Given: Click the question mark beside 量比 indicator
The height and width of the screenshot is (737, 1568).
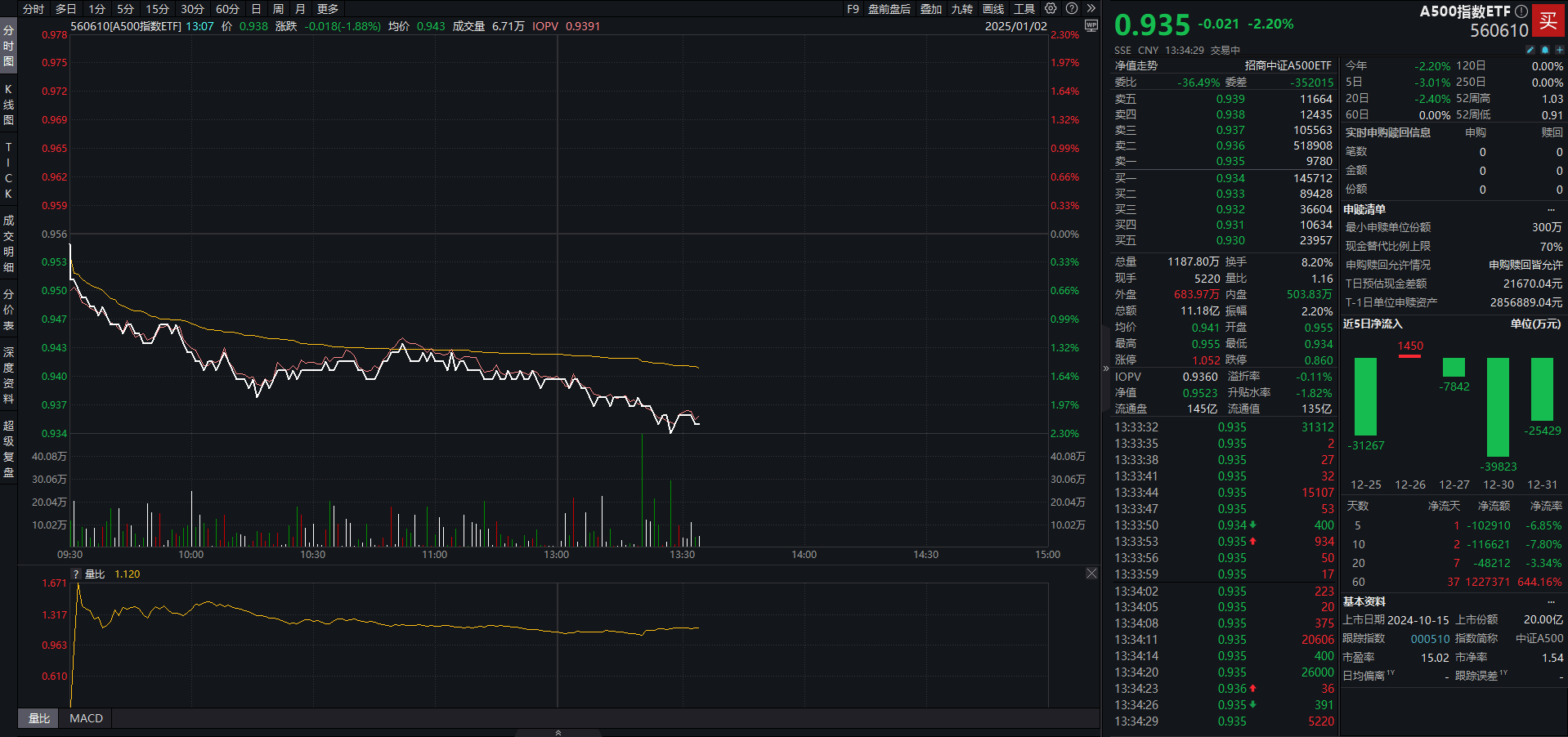Looking at the screenshot, I should (x=76, y=574).
